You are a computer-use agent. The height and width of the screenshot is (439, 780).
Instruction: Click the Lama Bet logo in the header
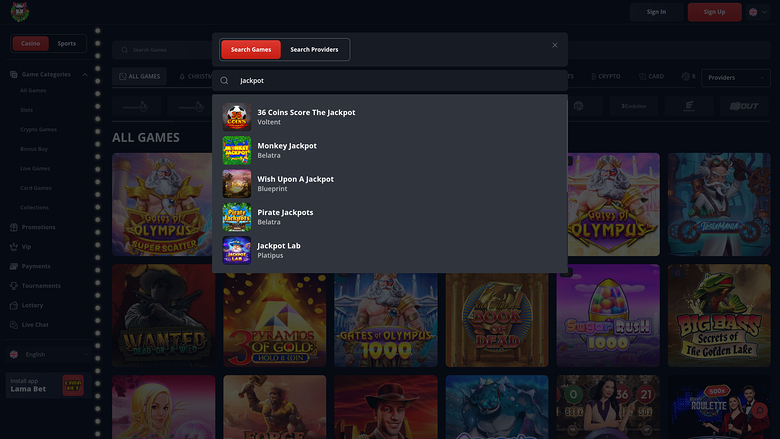(x=20, y=11)
